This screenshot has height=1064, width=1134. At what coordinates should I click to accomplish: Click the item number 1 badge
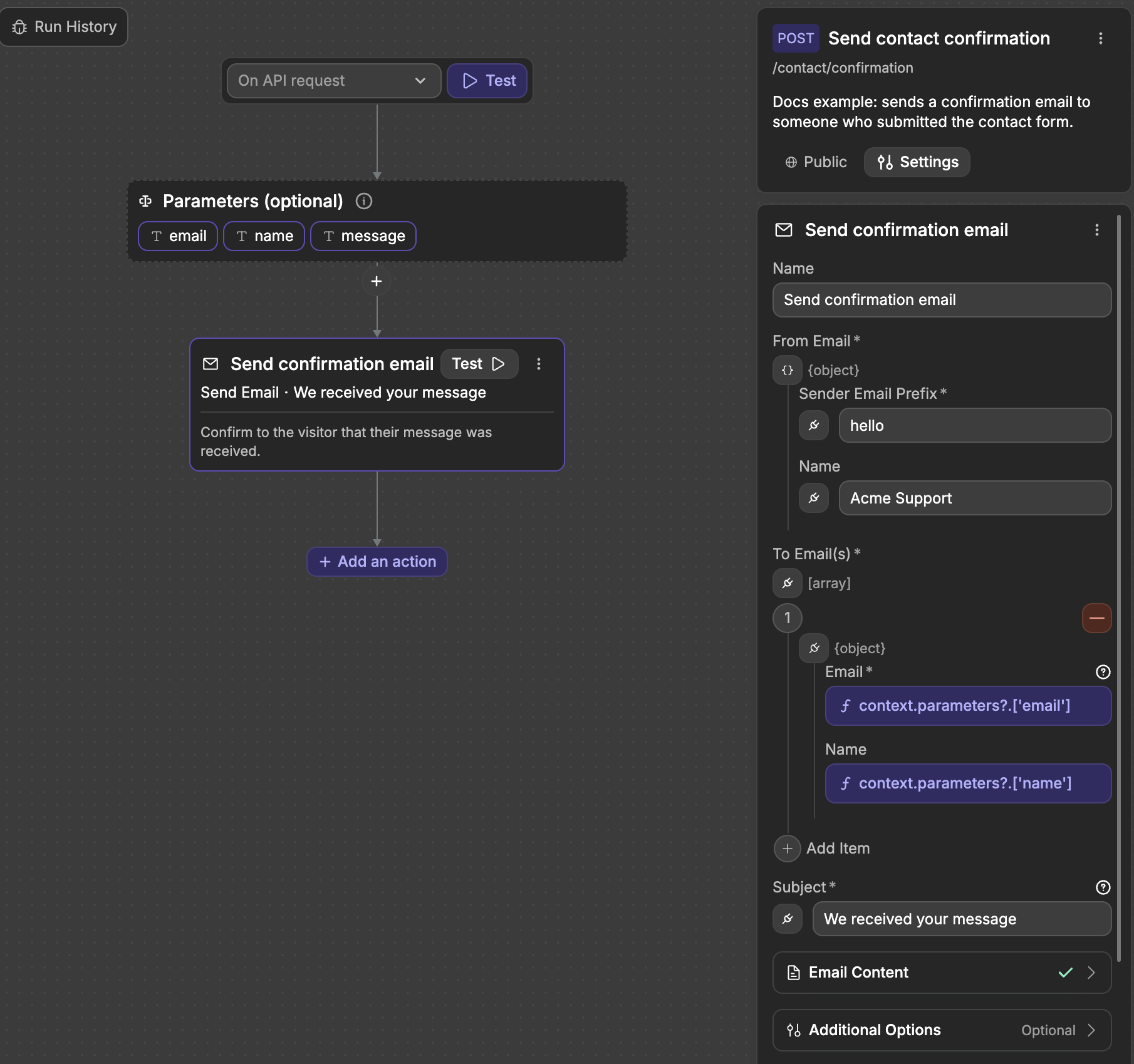788,618
